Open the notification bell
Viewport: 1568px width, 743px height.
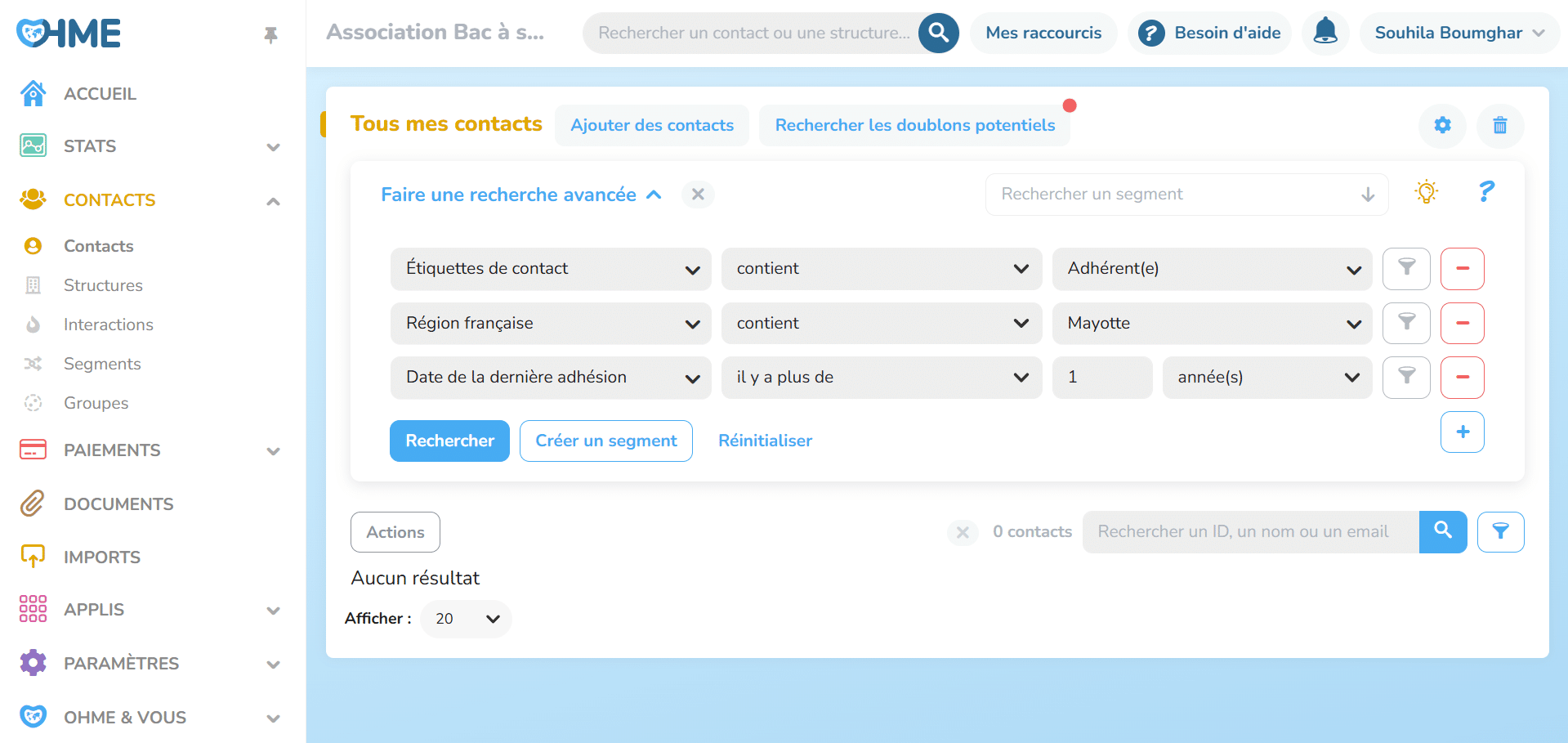tap(1325, 33)
